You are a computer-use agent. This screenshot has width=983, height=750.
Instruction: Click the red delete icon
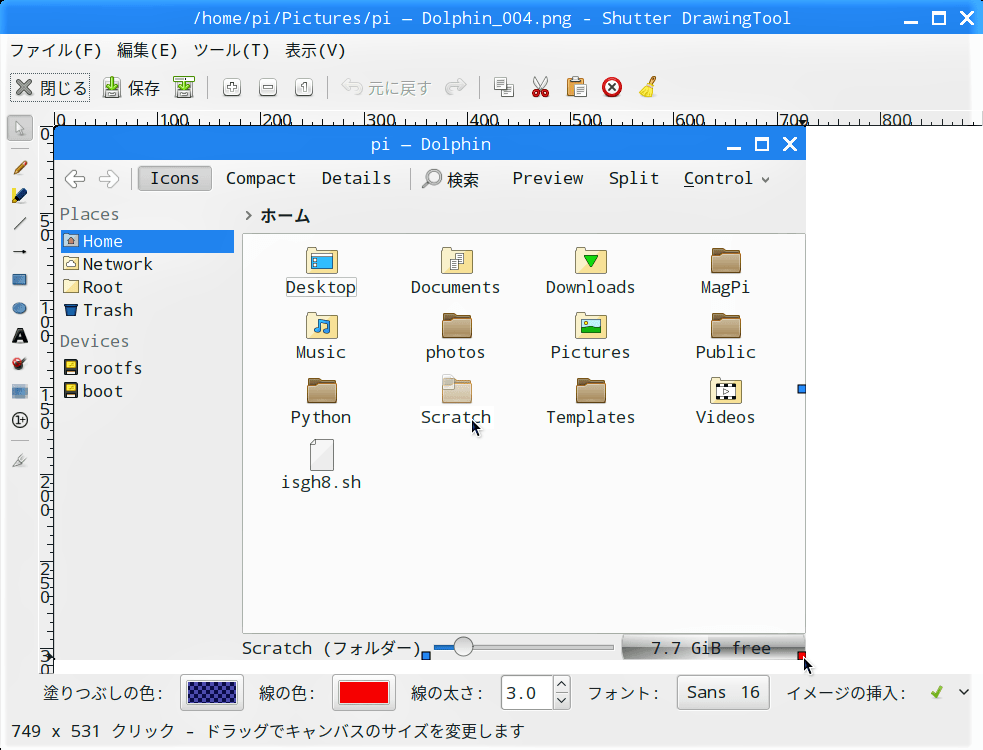(612, 87)
